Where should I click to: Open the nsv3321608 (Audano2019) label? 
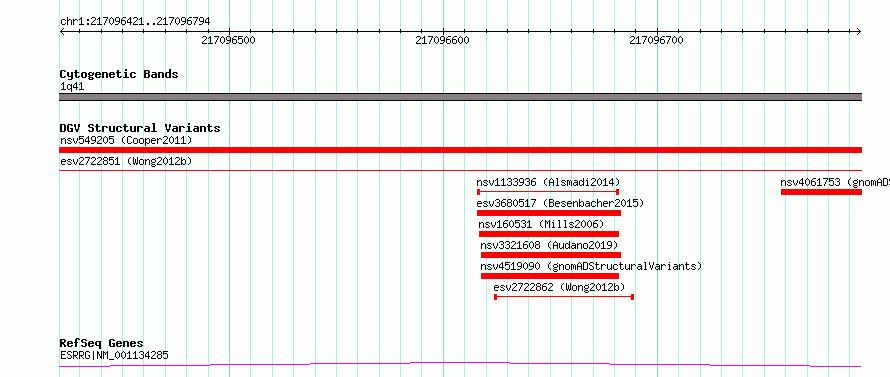pos(549,245)
